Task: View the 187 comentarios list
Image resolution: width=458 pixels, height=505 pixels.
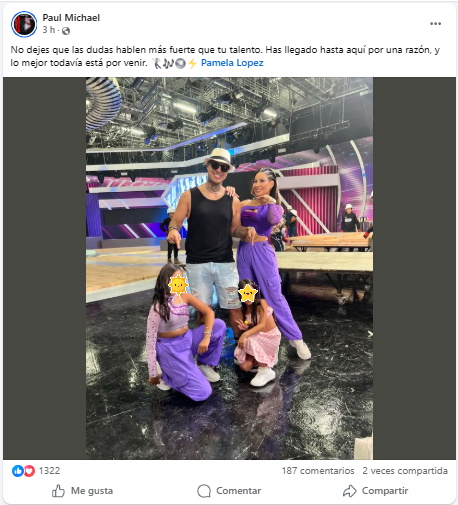Action: (x=318, y=471)
